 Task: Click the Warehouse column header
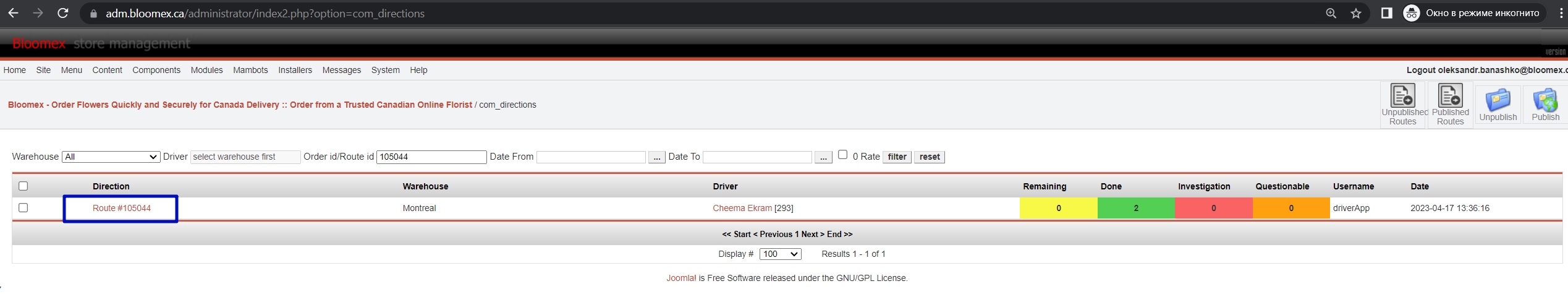tap(425, 186)
